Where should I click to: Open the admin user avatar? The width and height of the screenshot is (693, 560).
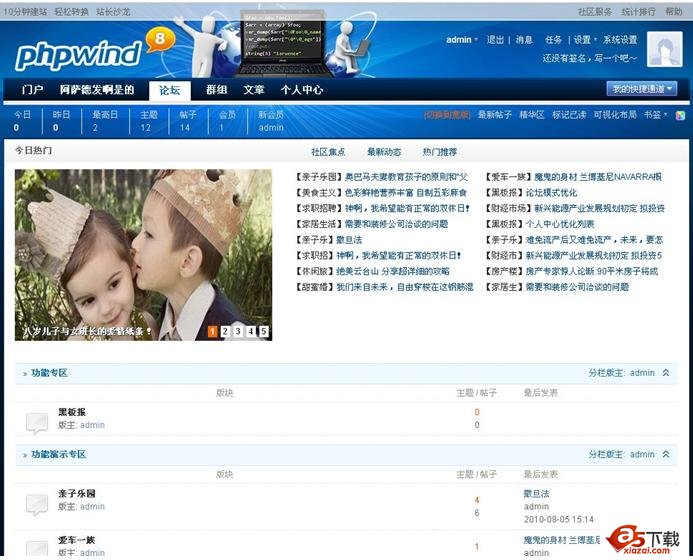coord(664,49)
